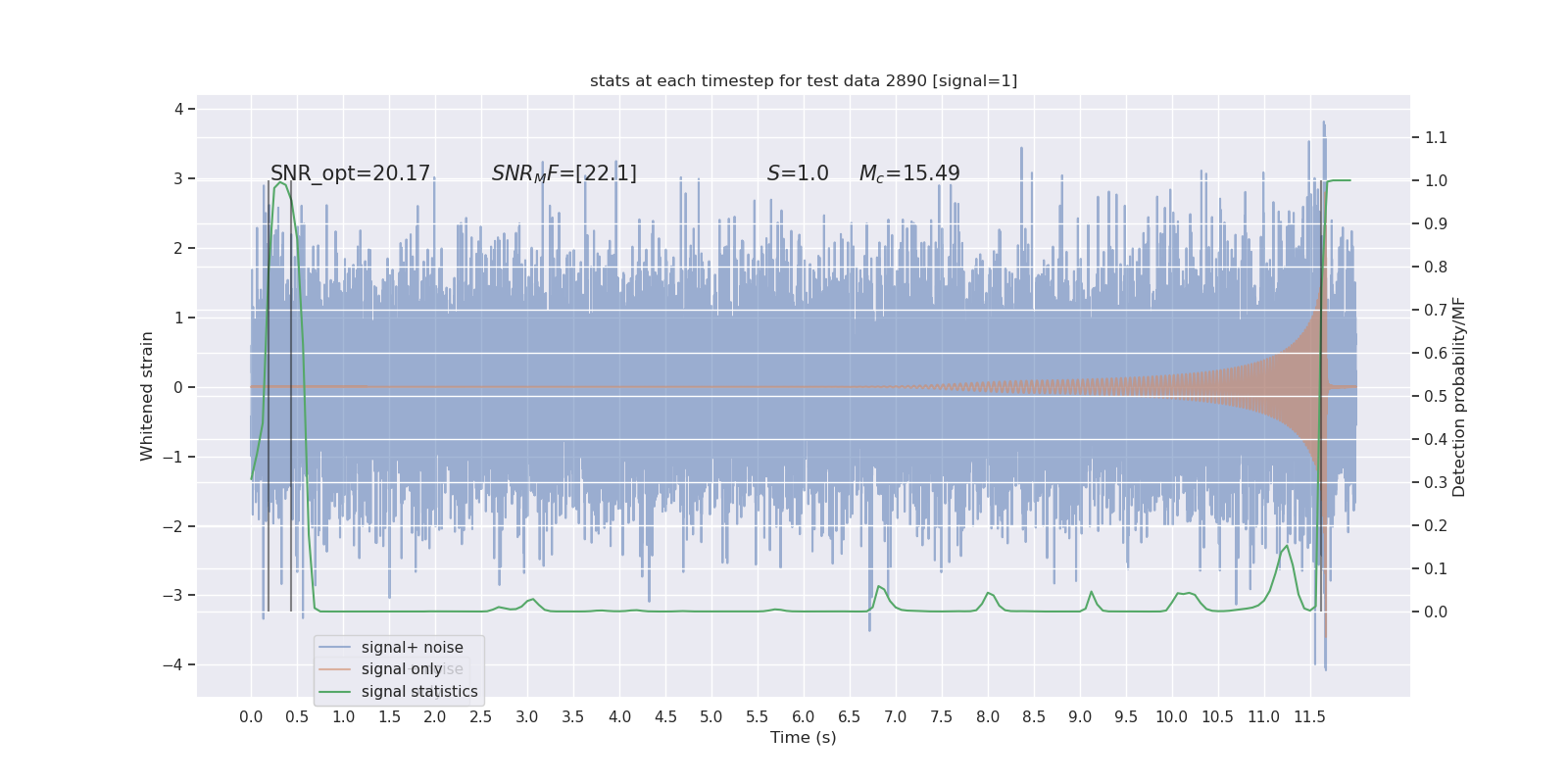The width and height of the screenshot is (1568, 784).
Task: Click the left y-axis tick label −4
Action: point(172,664)
